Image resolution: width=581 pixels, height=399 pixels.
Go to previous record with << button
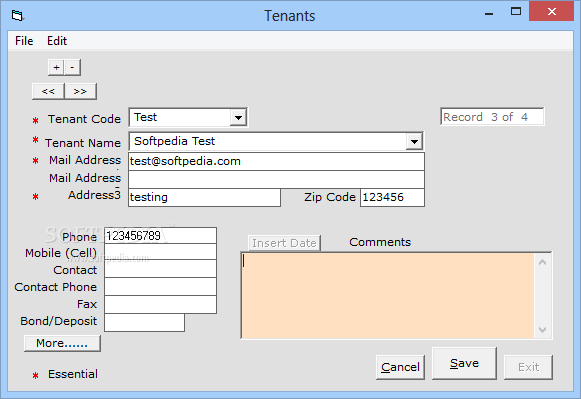coord(48,91)
